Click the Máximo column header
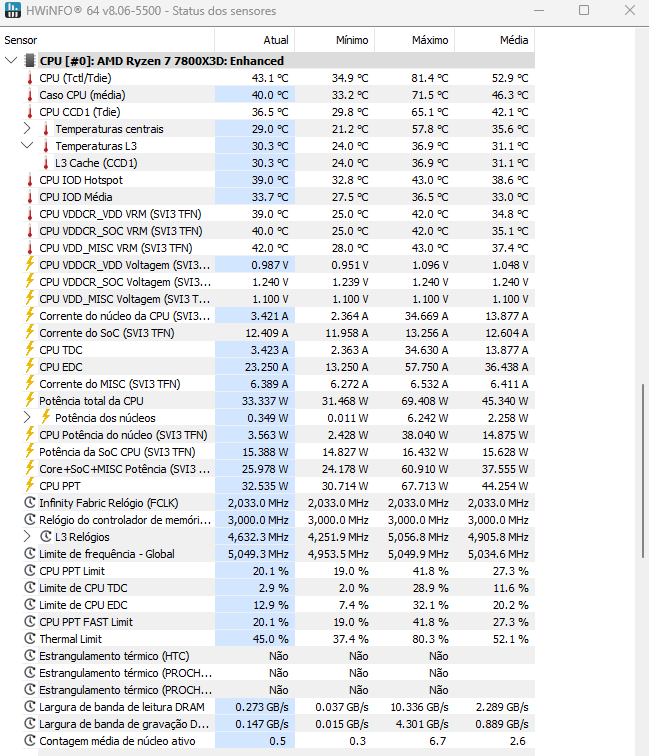 415,40
